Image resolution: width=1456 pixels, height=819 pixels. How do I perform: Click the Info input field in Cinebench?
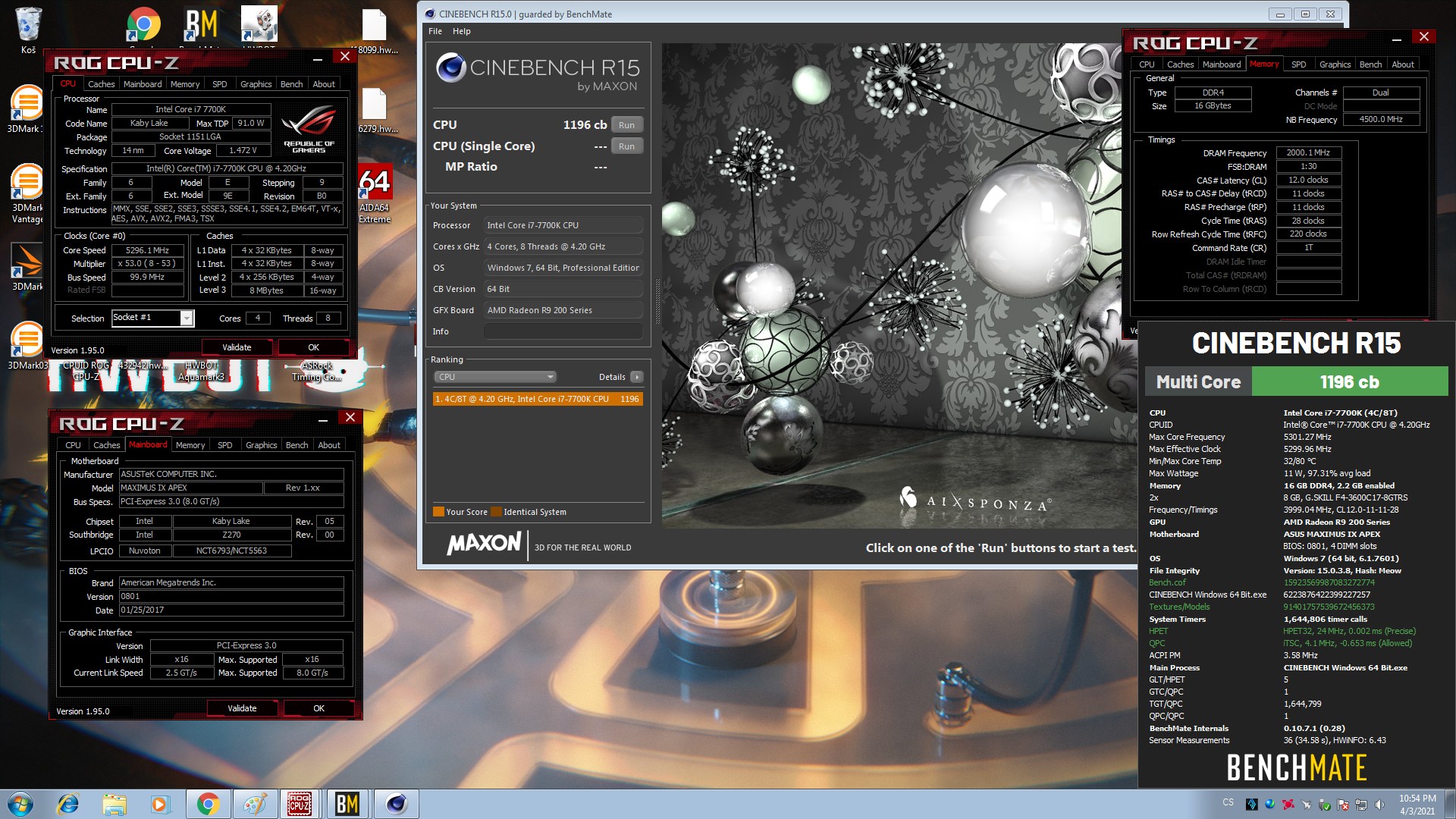[x=563, y=331]
